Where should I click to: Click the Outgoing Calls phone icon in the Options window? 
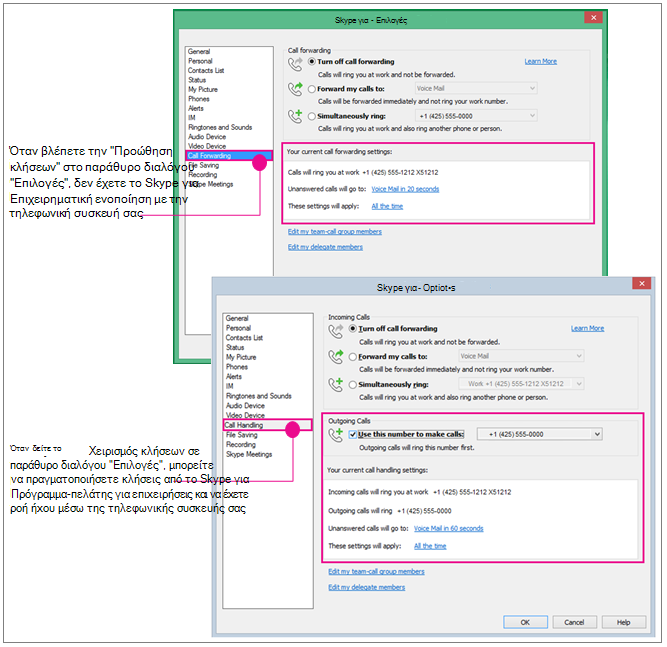[336, 435]
